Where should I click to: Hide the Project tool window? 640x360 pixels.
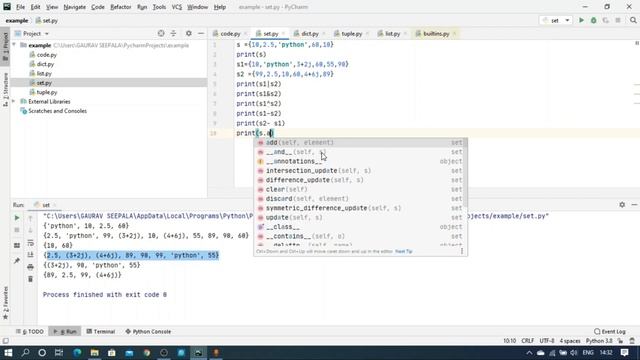tap(201, 33)
